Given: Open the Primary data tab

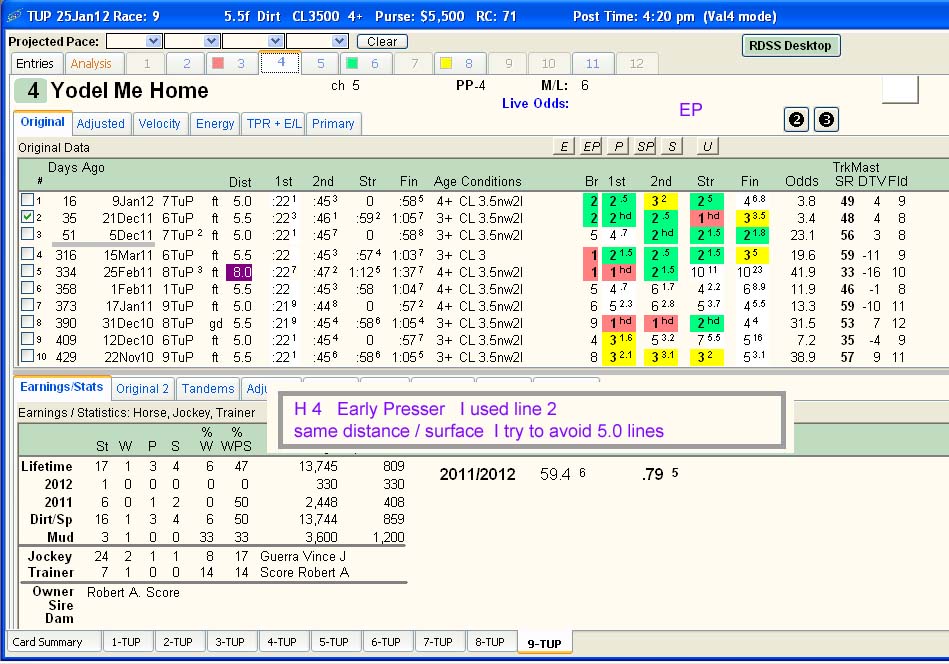Looking at the screenshot, I should coord(333,123).
